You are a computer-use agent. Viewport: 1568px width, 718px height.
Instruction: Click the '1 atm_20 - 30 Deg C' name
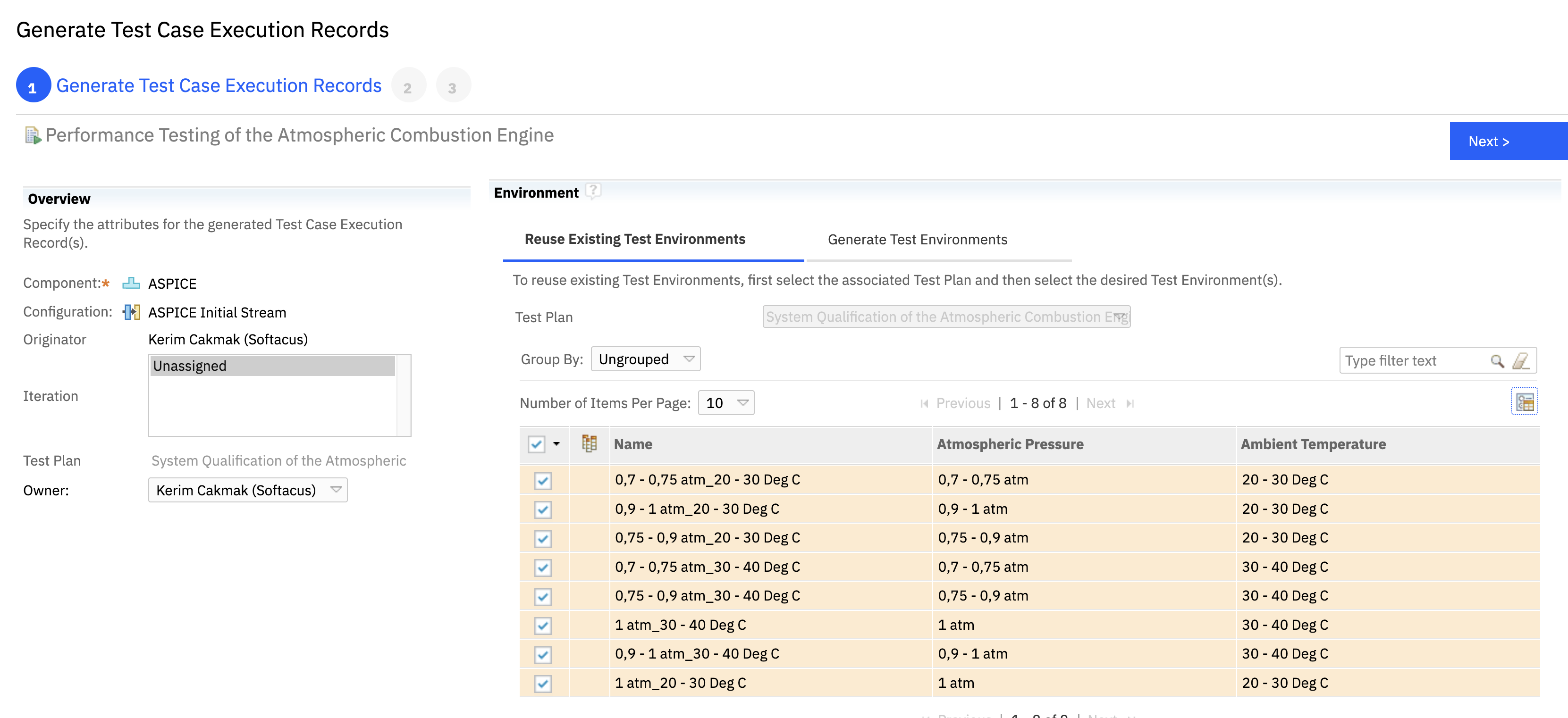click(x=680, y=683)
